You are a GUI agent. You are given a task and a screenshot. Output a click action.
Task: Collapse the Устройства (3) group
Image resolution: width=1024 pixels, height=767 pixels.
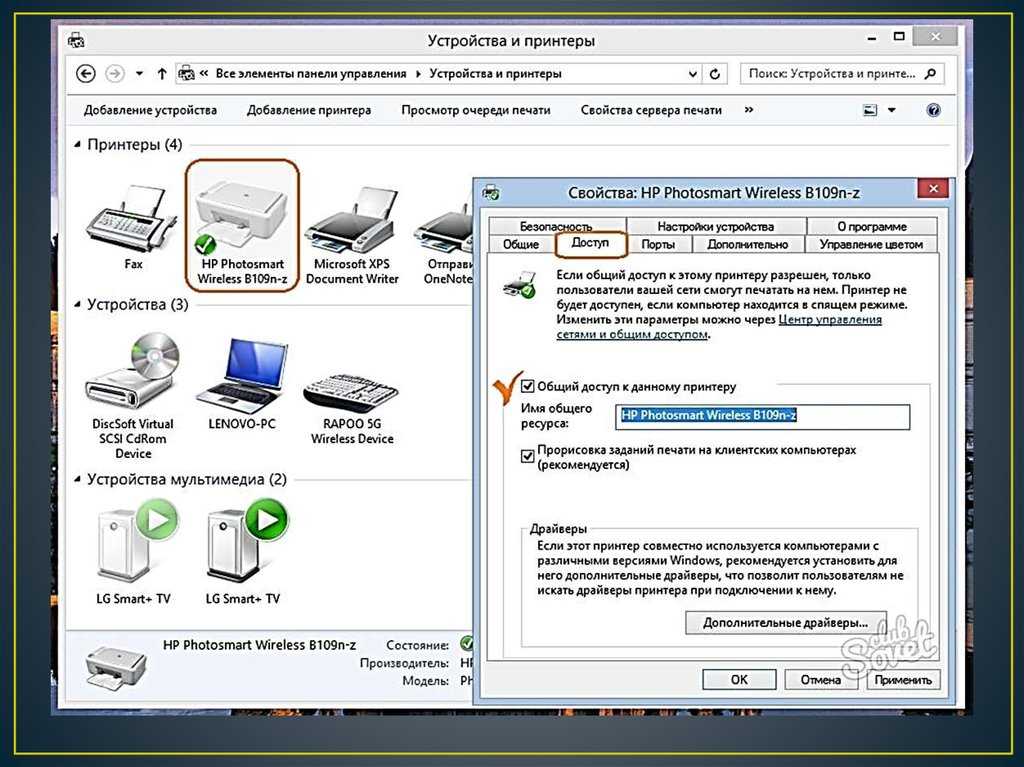(77, 304)
